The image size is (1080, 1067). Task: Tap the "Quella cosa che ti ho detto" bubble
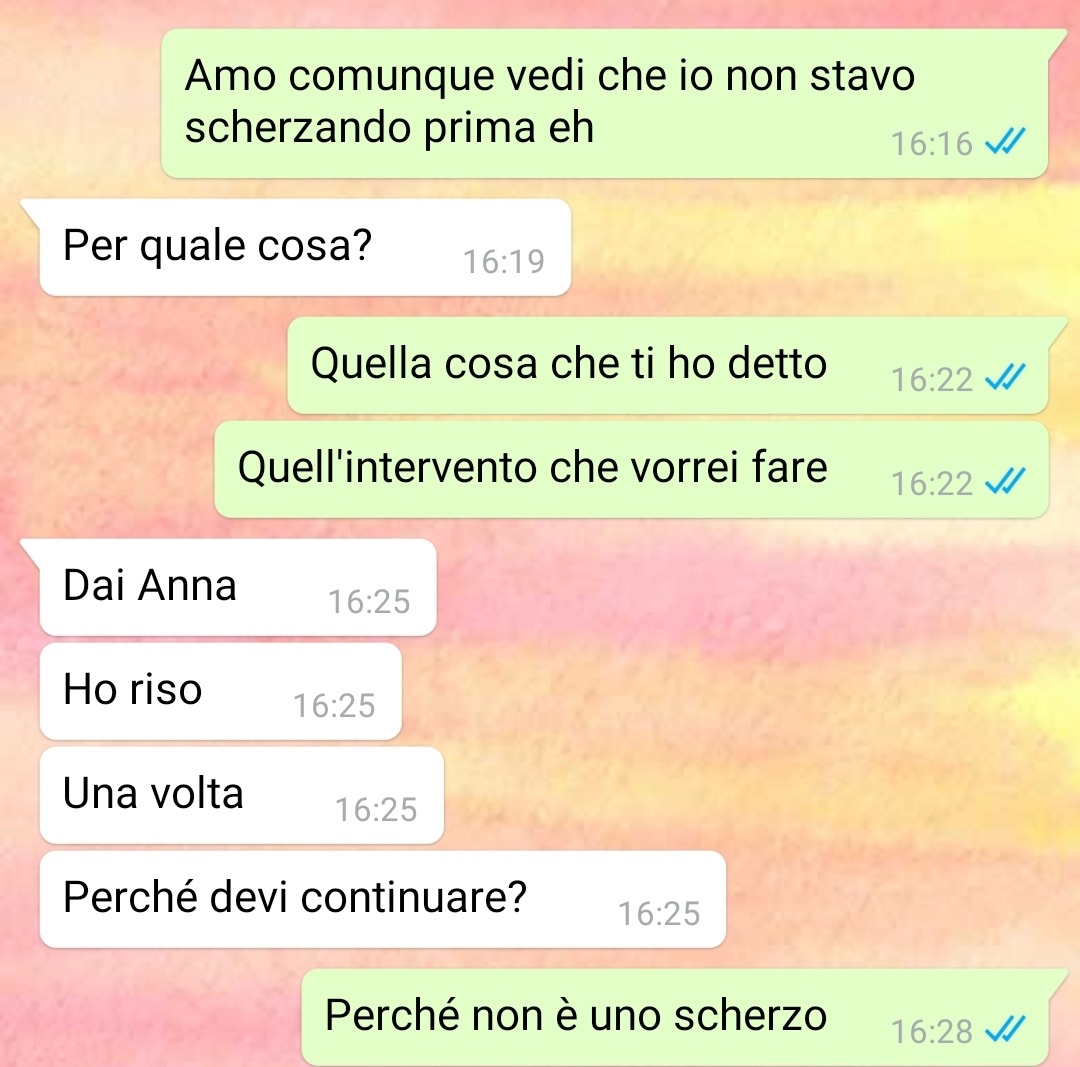point(667,365)
